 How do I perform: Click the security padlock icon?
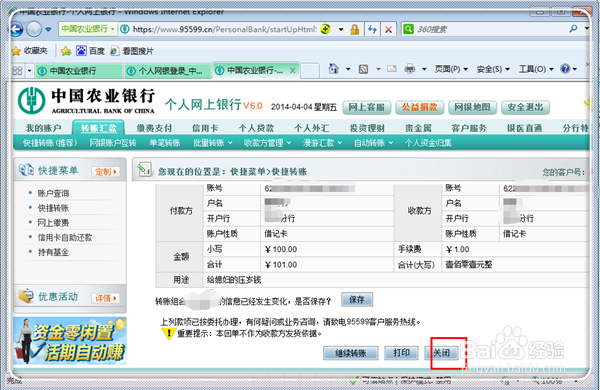pos(355,29)
